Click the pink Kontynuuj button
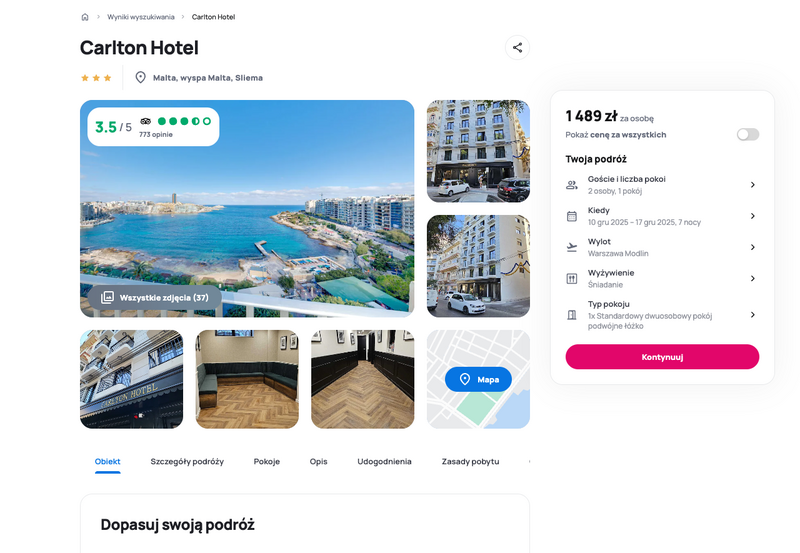800x553 pixels. point(662,357)
